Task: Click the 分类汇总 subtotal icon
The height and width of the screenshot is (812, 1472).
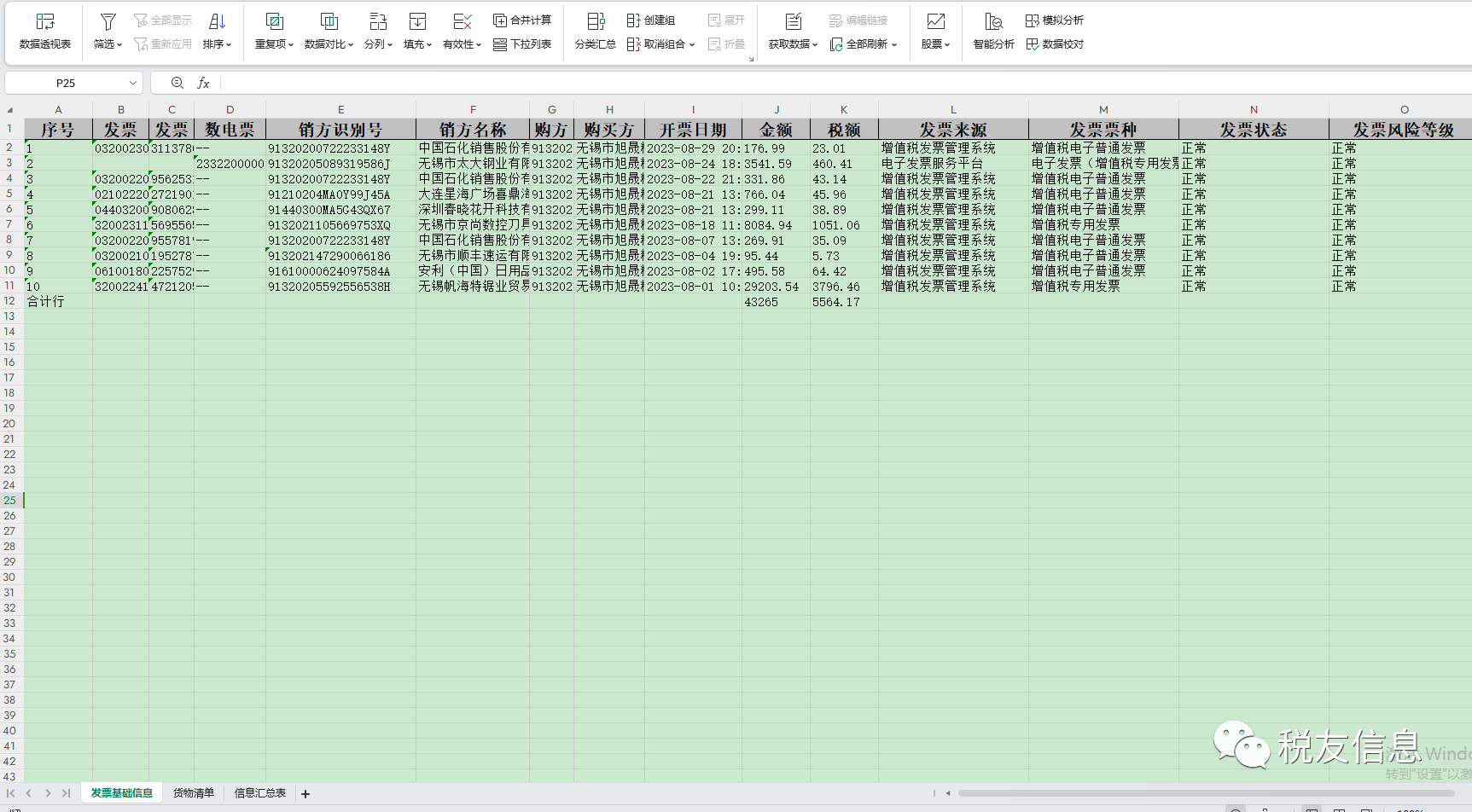Action: click(596, 22)
